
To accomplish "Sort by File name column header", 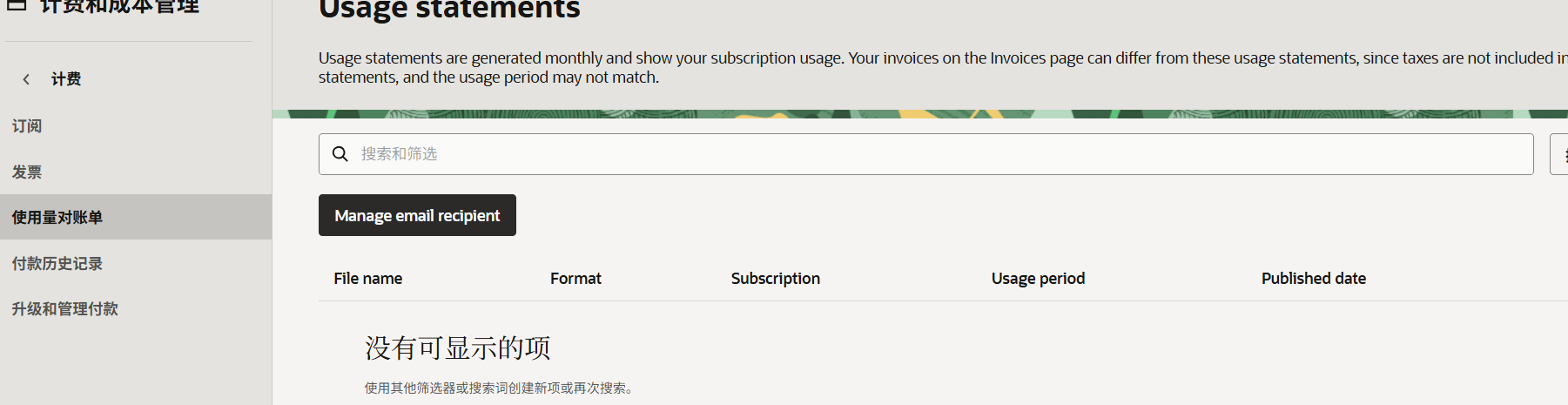I will click(x=368, y=279).
